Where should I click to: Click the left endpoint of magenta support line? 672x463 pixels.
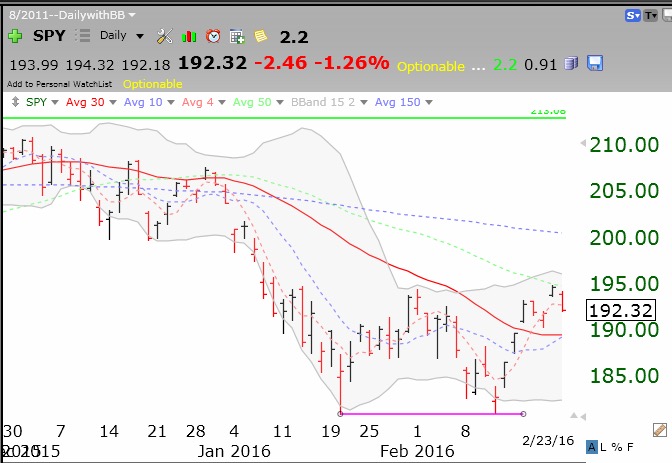pyautogui.click(x=340, y=414)
